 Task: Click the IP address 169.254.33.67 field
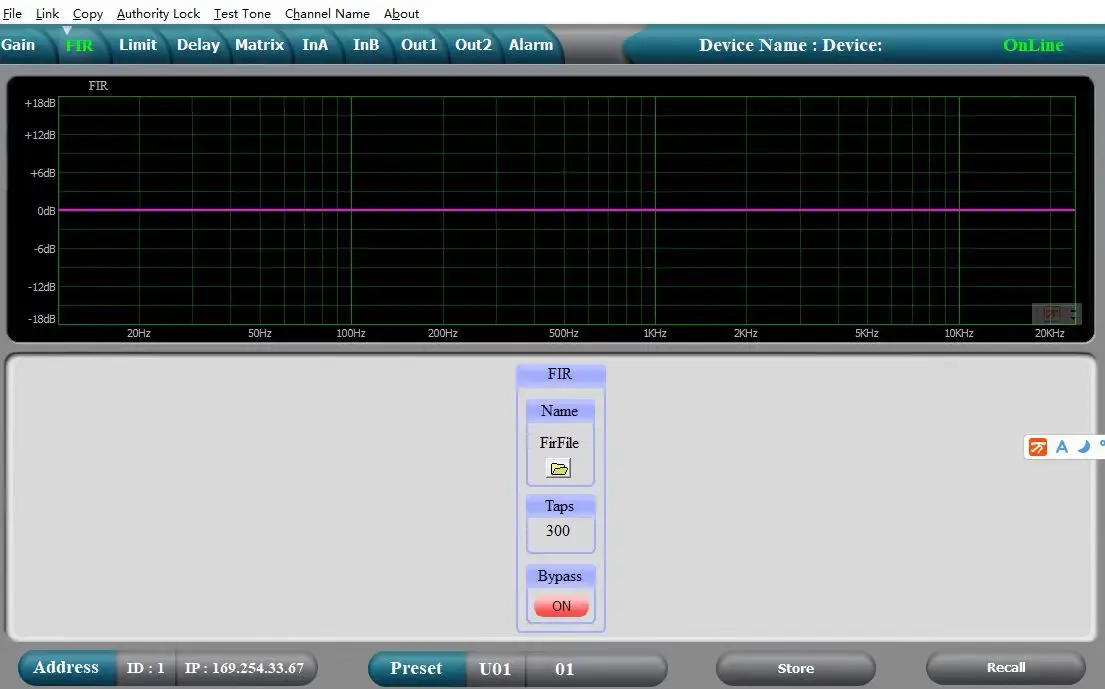[244, 668]
